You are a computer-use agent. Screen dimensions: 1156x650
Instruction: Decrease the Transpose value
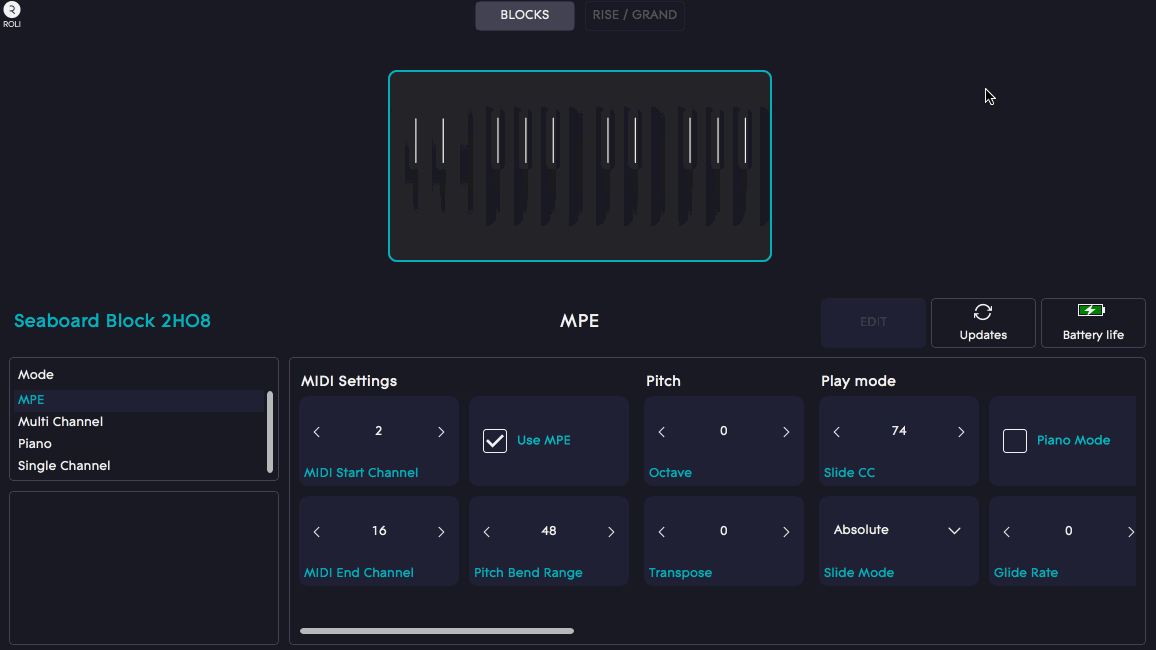(x=661, y=531)
